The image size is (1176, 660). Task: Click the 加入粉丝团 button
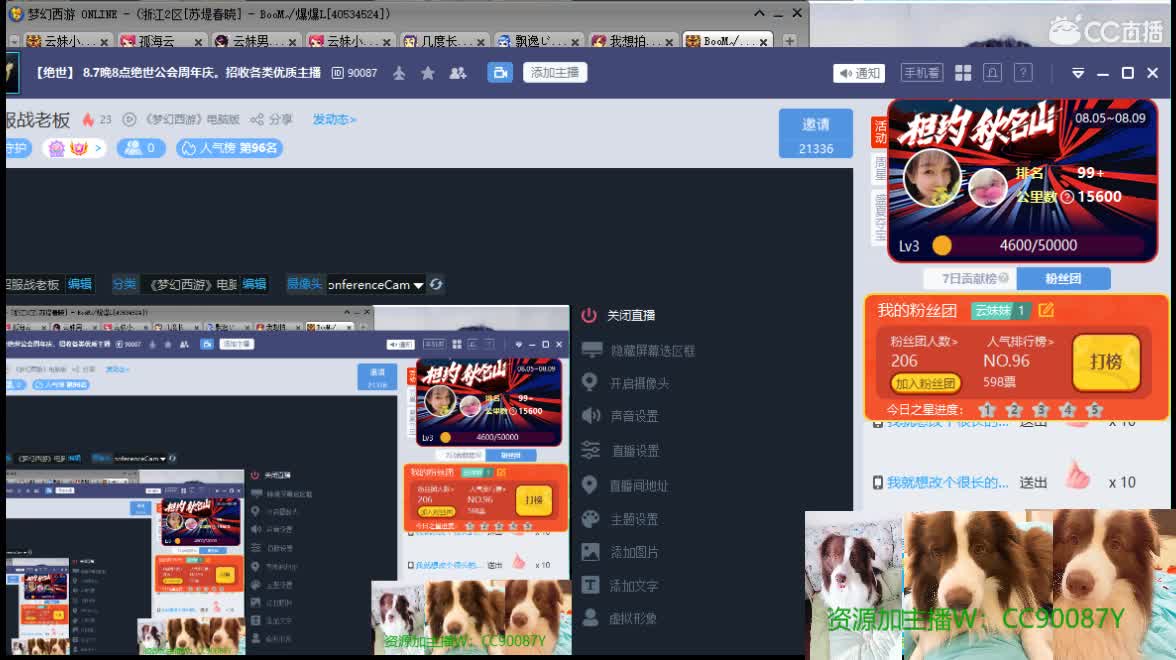point(926,383)
